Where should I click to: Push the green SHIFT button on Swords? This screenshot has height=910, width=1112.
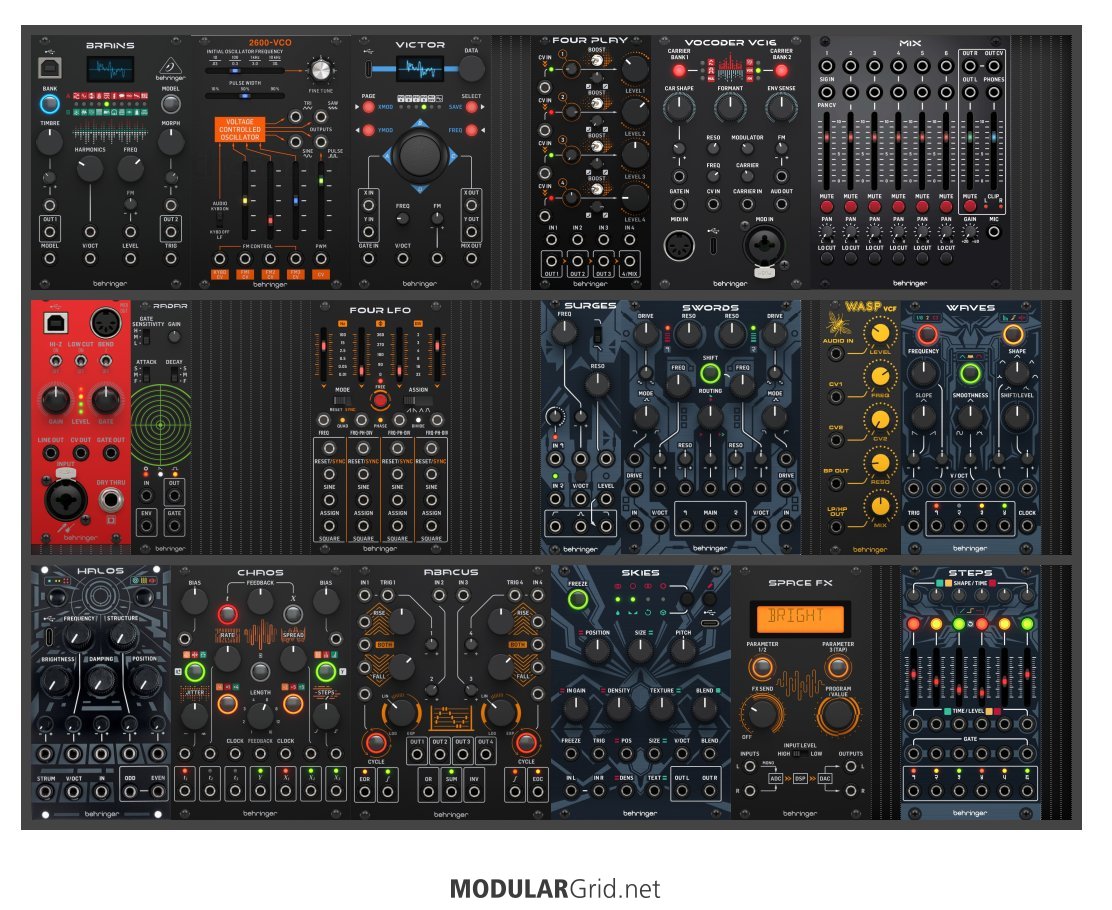pyautogui.click(x=710, y=373)
